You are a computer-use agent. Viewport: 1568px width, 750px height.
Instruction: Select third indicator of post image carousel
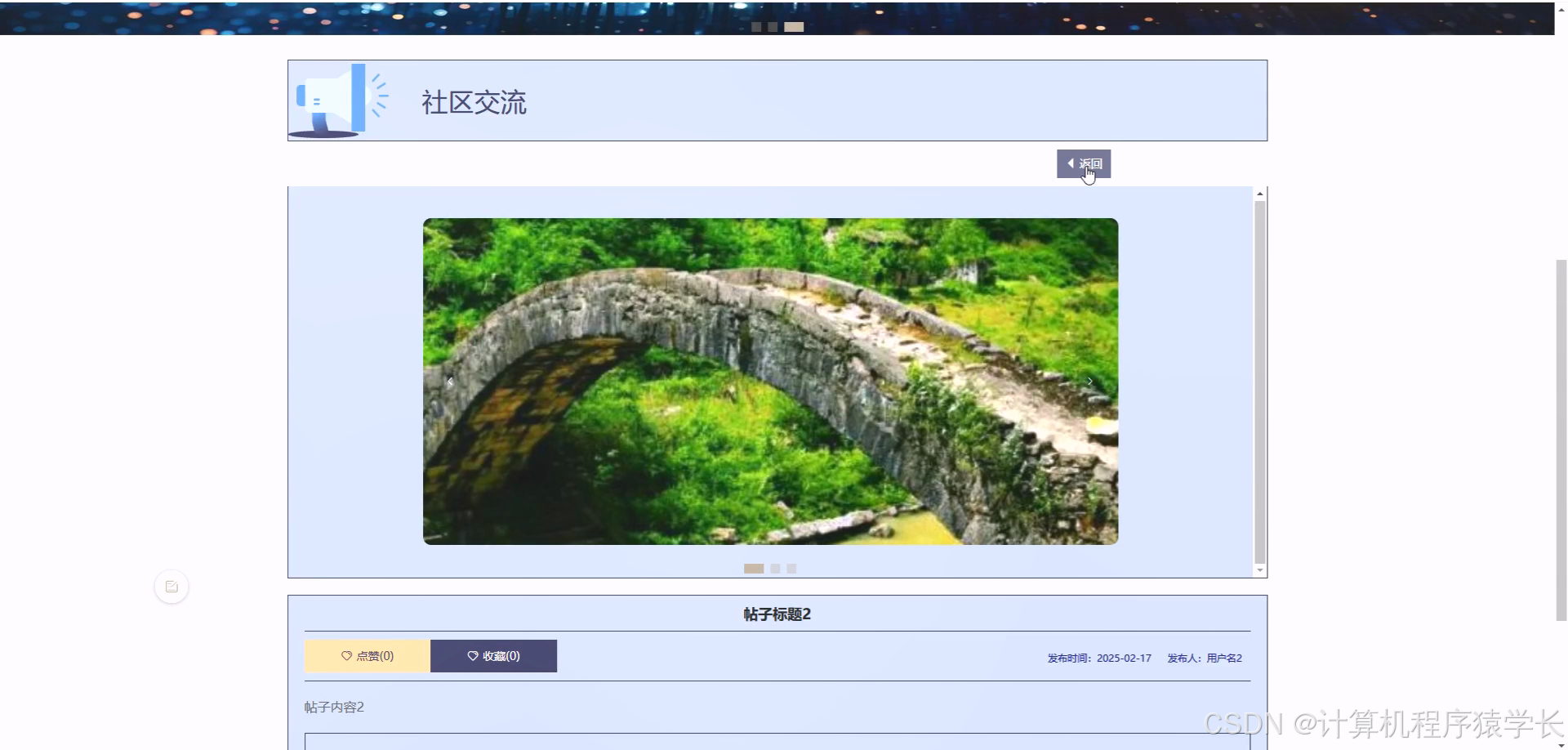click(x=791, y=569)
